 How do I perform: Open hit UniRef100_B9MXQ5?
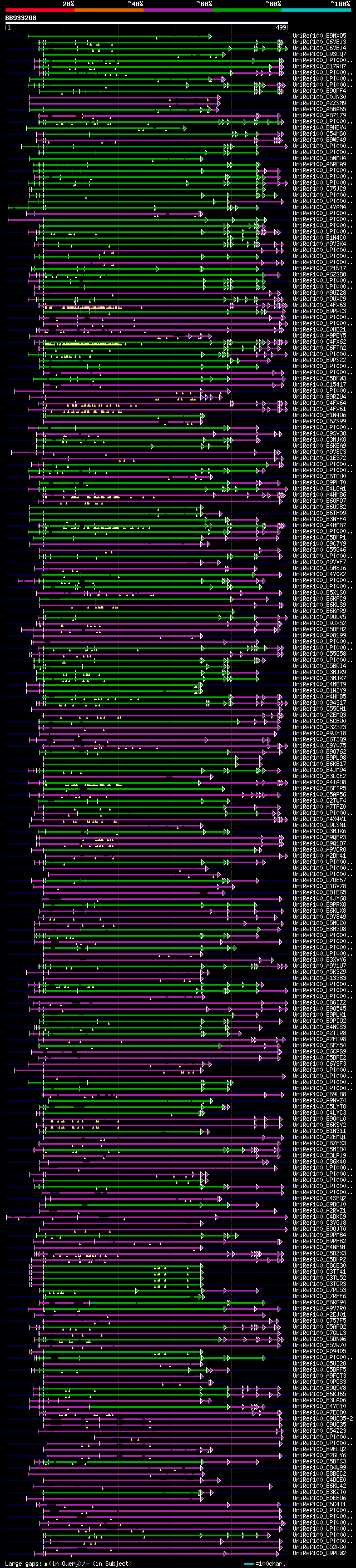click(319, 36)
